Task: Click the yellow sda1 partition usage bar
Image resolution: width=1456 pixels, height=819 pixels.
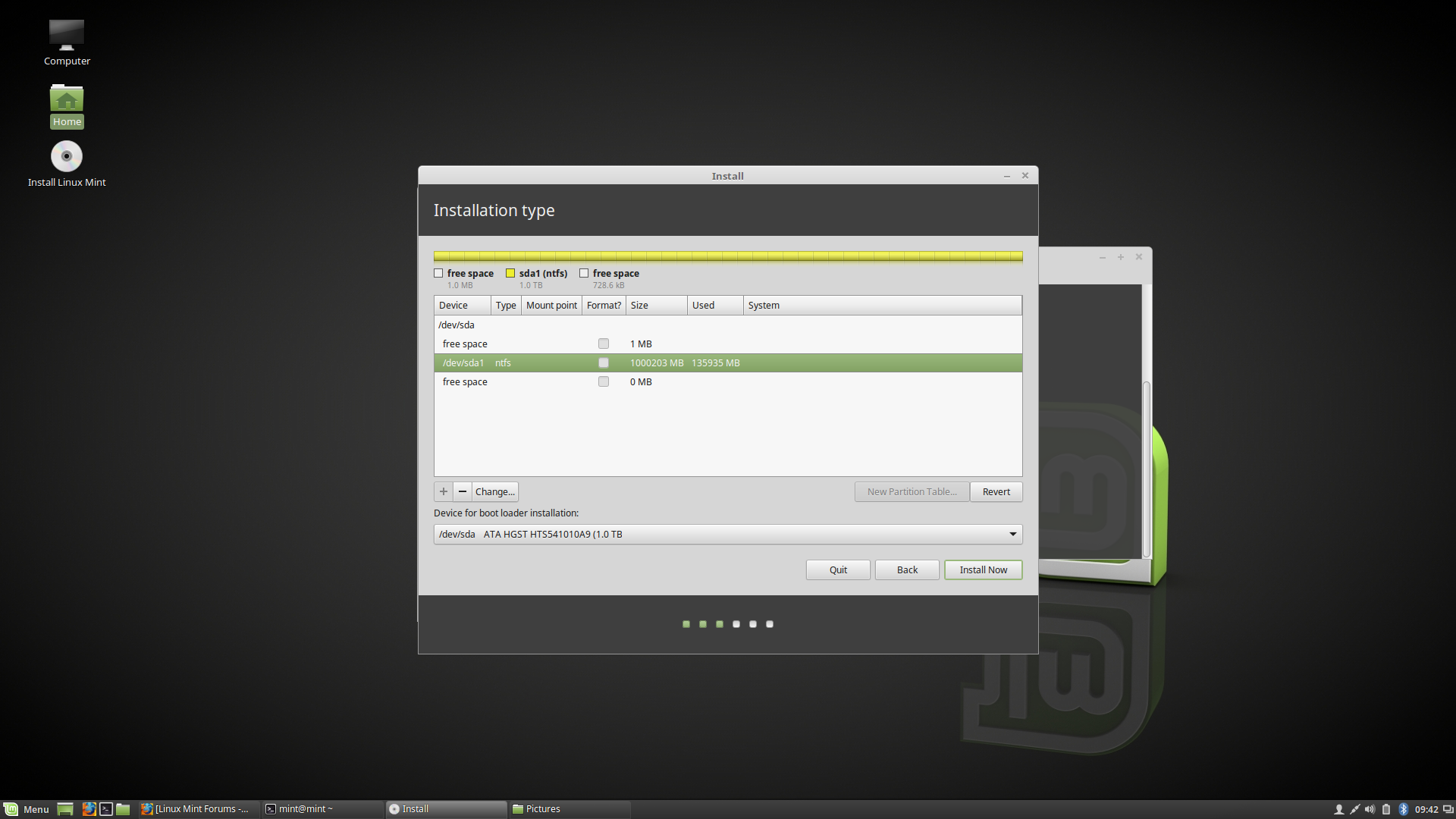Action: [x=728, y=257]
